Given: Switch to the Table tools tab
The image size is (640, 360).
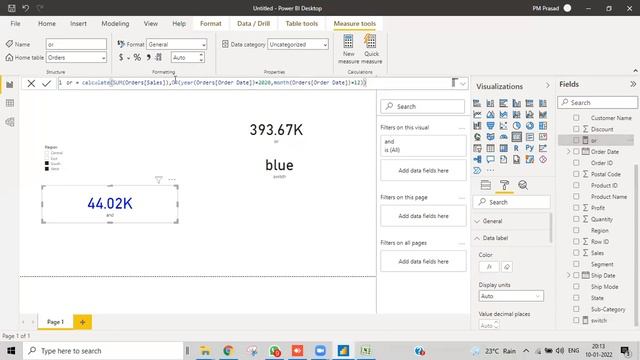Looking at the screenshot, I should (302, 24).
